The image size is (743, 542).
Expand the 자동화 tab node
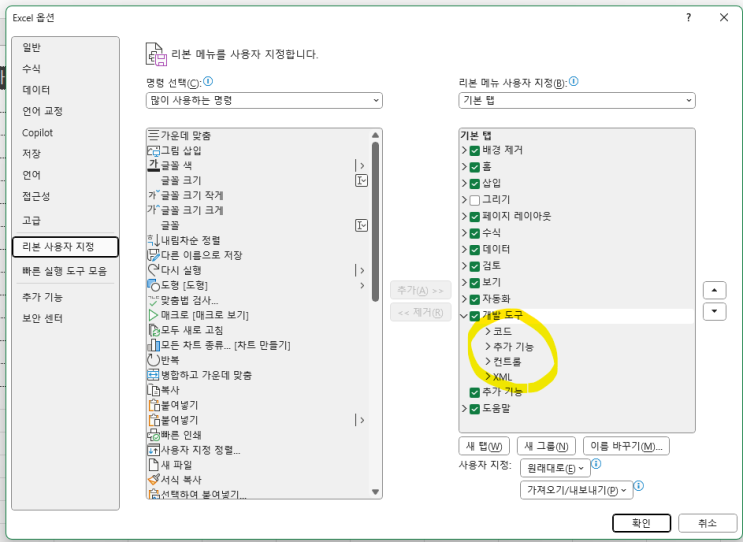point(464,299)
